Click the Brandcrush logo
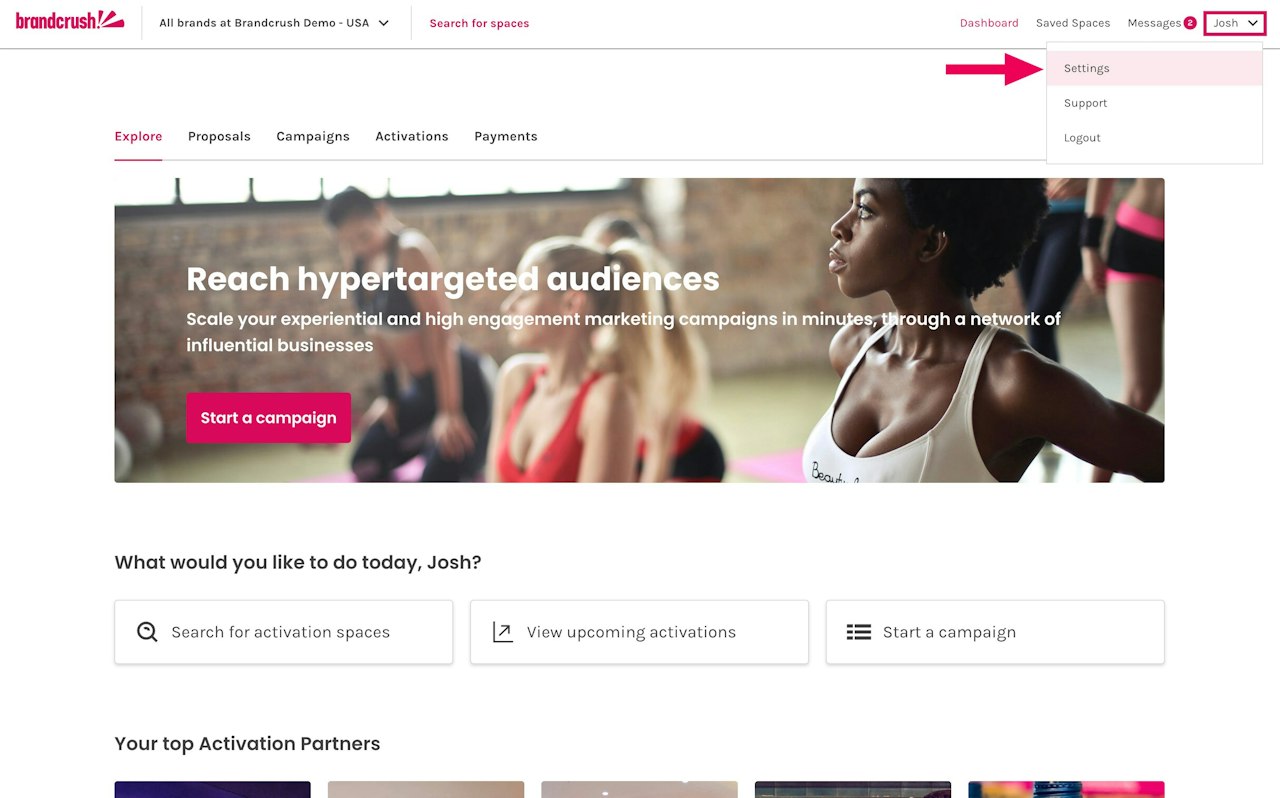1280x798 pixels. click(x=70, y=19)
